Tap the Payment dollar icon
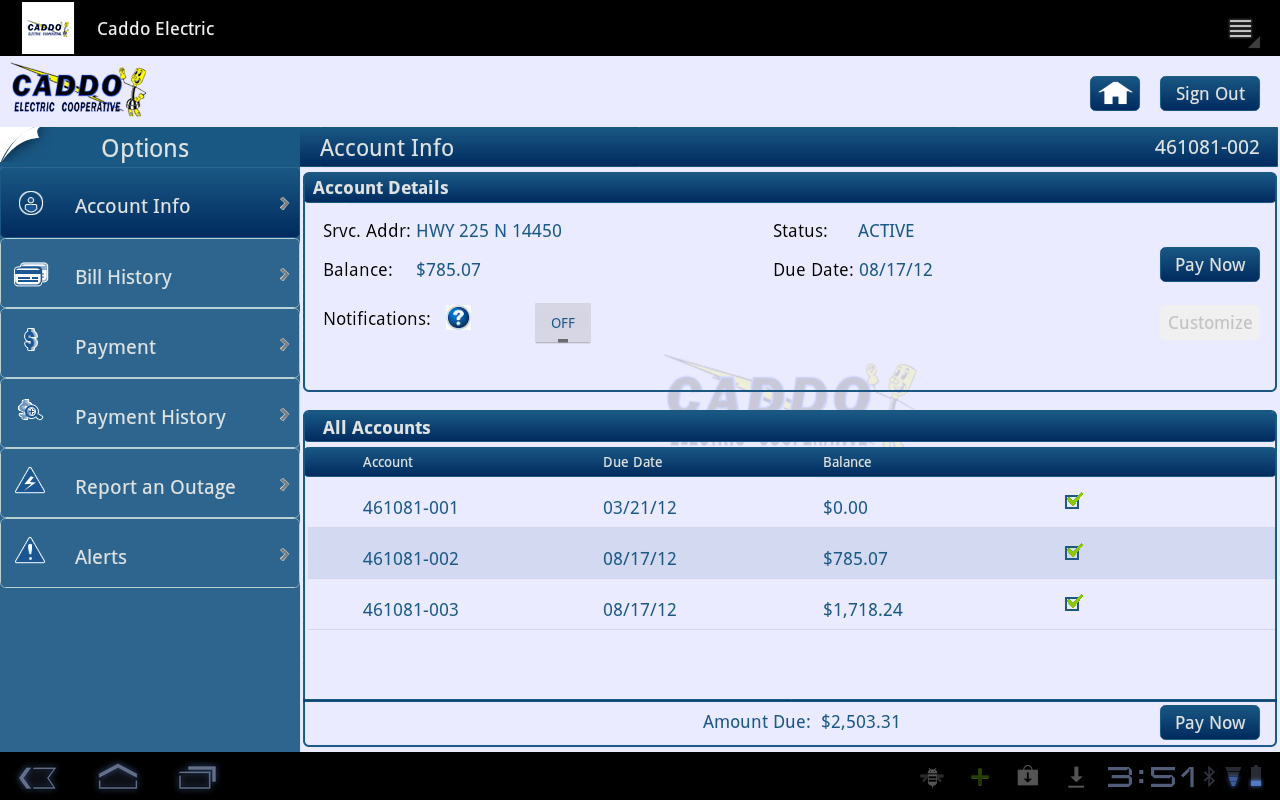The image size is (1280, 800). (x=31, y=340)
